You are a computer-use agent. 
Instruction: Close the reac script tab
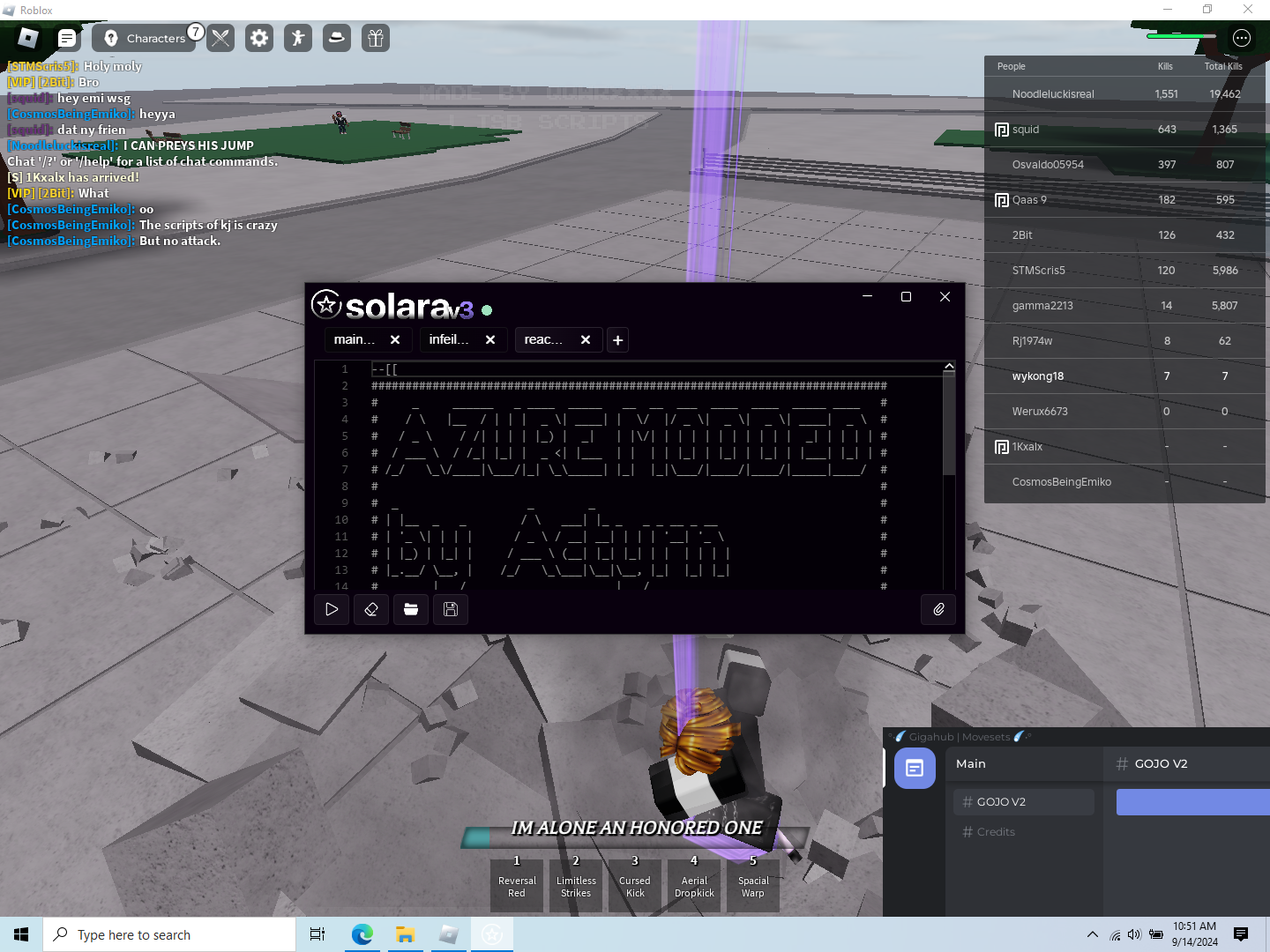586,339
